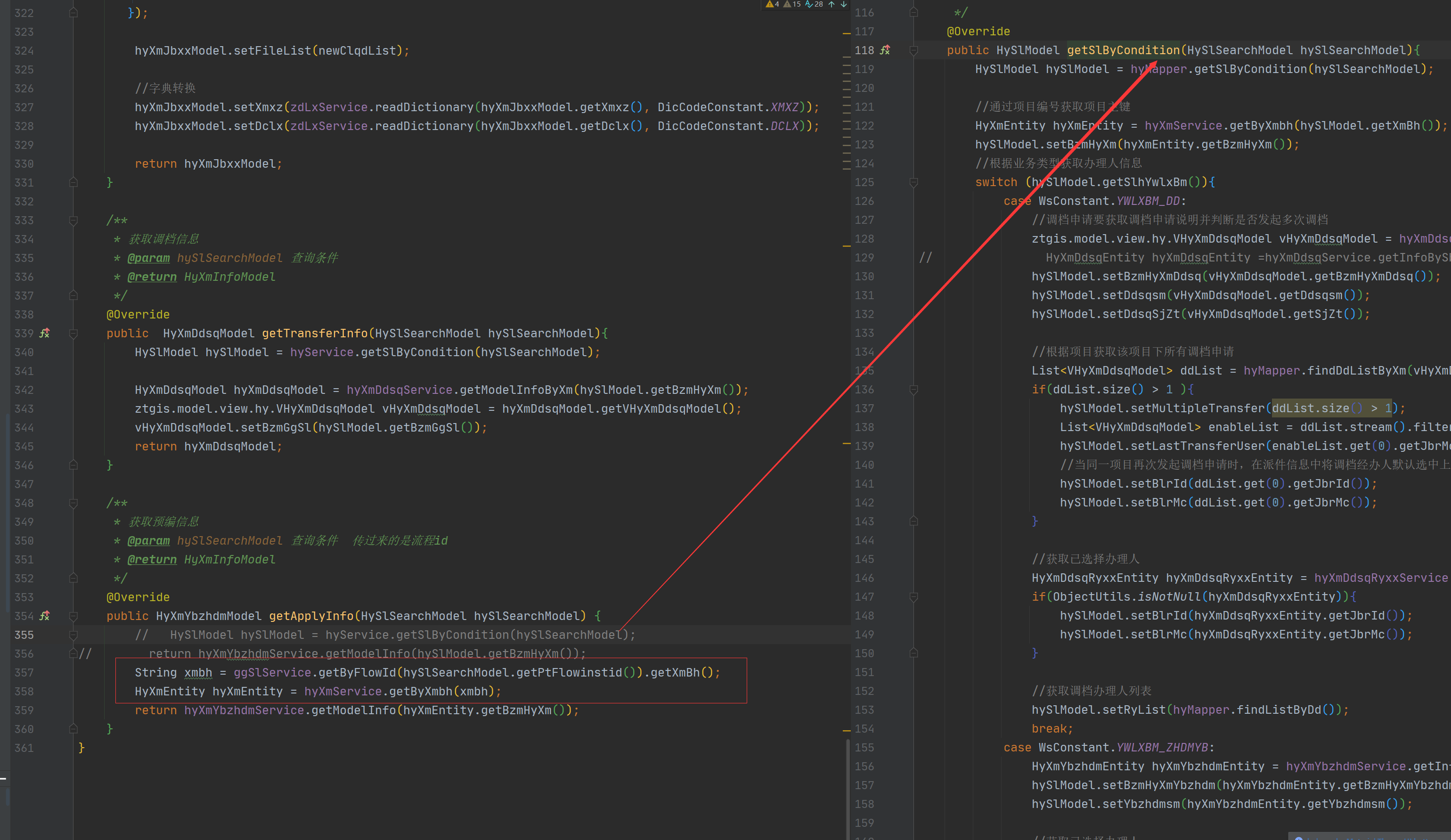This screenshot has height=840, width=1451.
Task: Collapse the getSlByCondition method at line 118
Action: pos(913,50)
